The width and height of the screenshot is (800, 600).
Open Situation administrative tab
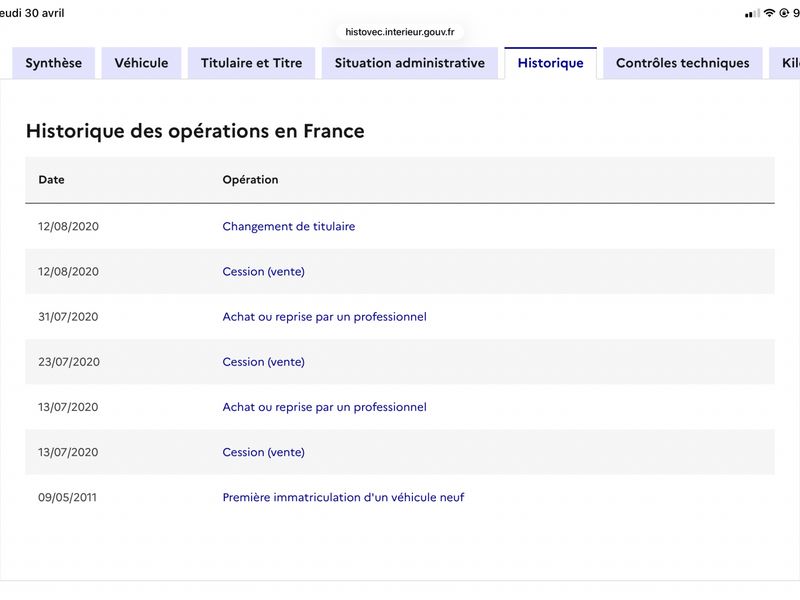coord(410,63)
